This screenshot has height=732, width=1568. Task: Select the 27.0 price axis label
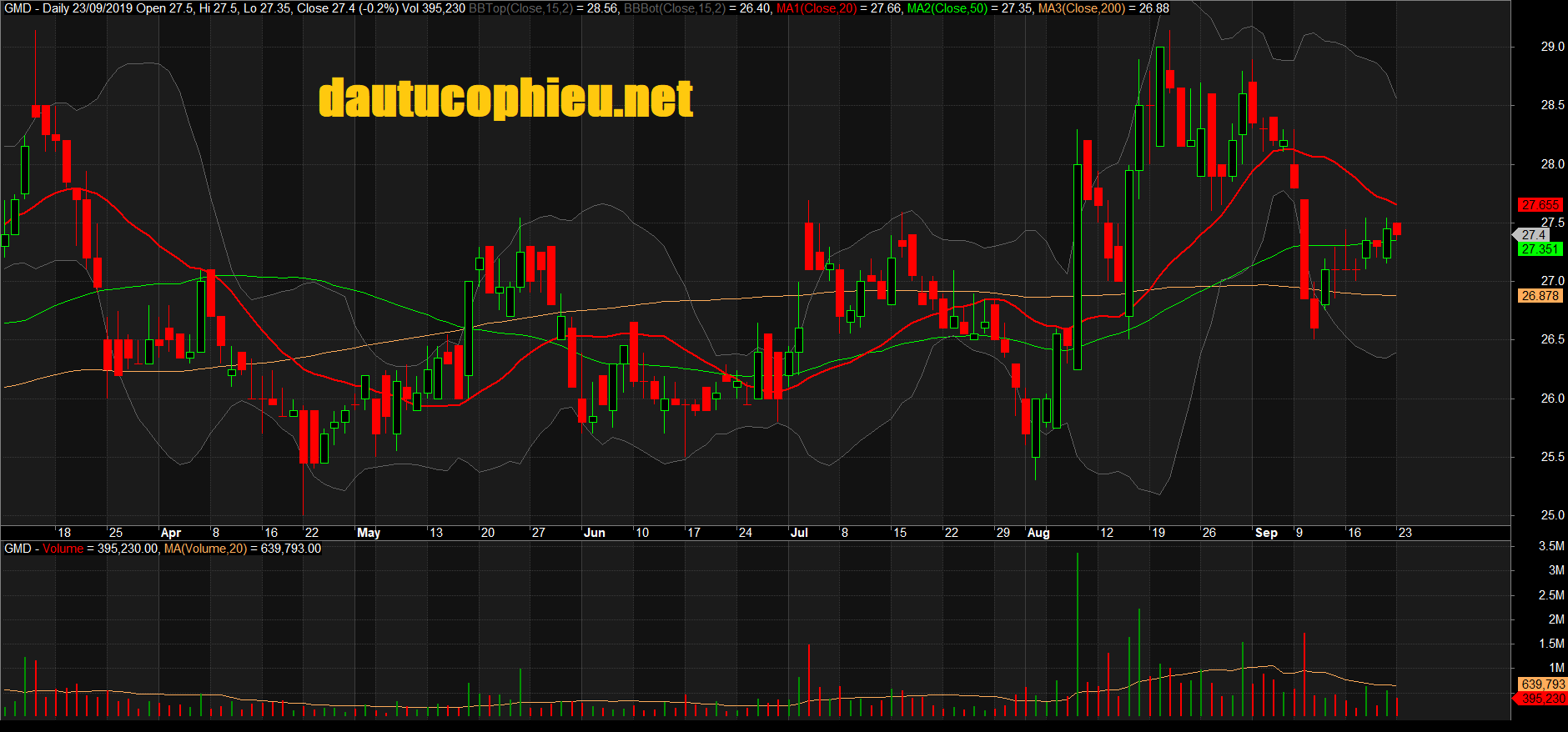click(x=1552, y=281)
